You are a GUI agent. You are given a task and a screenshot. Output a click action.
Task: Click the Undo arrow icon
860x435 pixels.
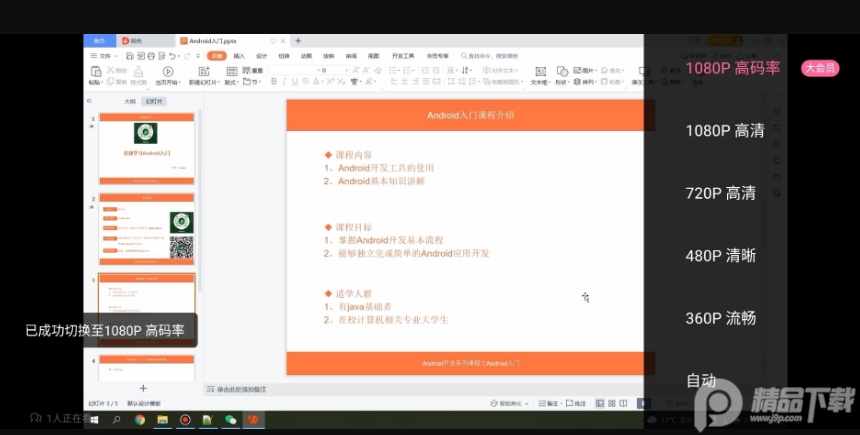click(172, 56)
